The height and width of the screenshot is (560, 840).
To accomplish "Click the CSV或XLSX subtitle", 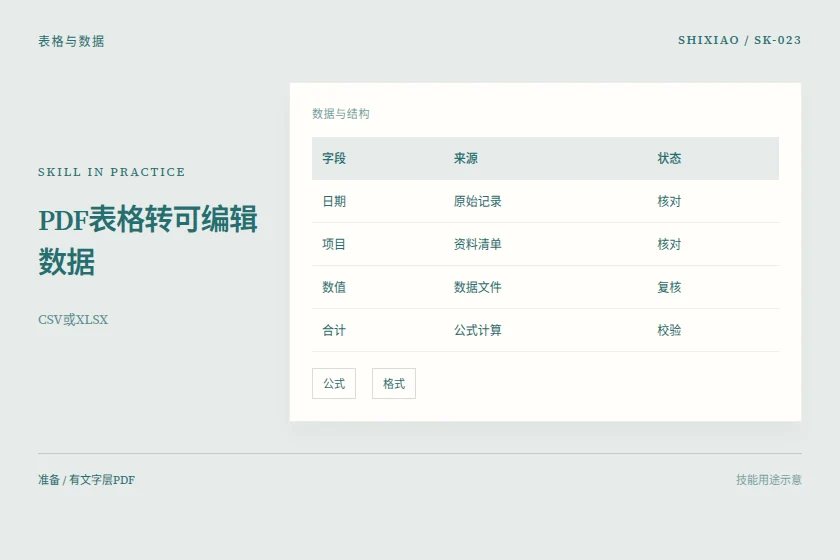I will click(x=73, y=320).
